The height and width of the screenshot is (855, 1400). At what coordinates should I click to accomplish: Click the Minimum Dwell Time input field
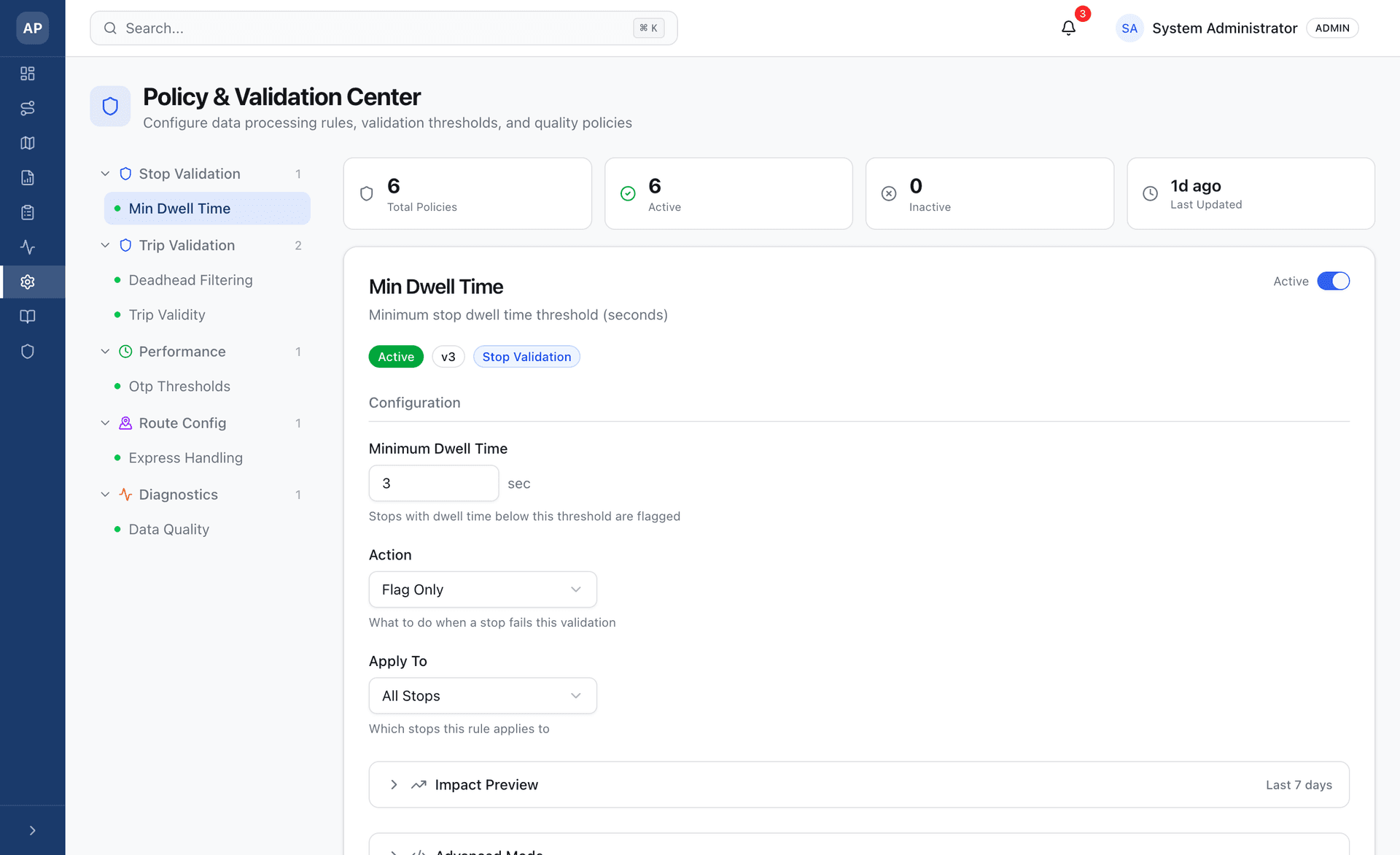(x=434, y=483)
